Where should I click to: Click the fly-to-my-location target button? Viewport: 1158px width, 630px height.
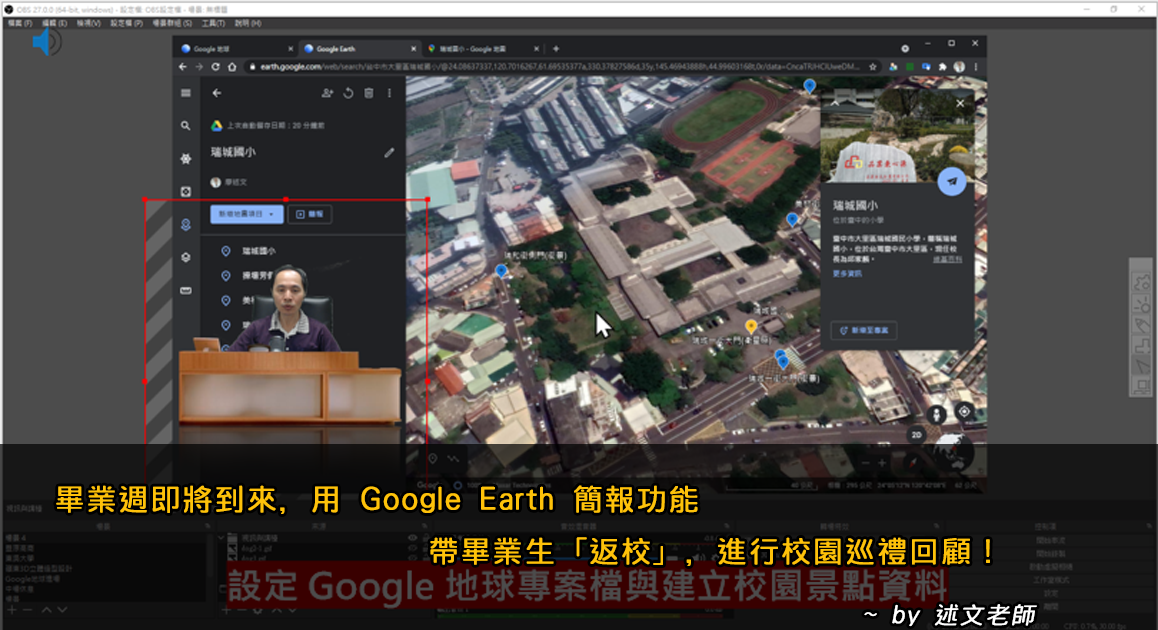coord(964,412)
